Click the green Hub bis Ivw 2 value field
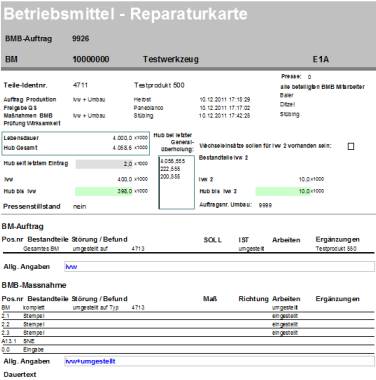 283,191
